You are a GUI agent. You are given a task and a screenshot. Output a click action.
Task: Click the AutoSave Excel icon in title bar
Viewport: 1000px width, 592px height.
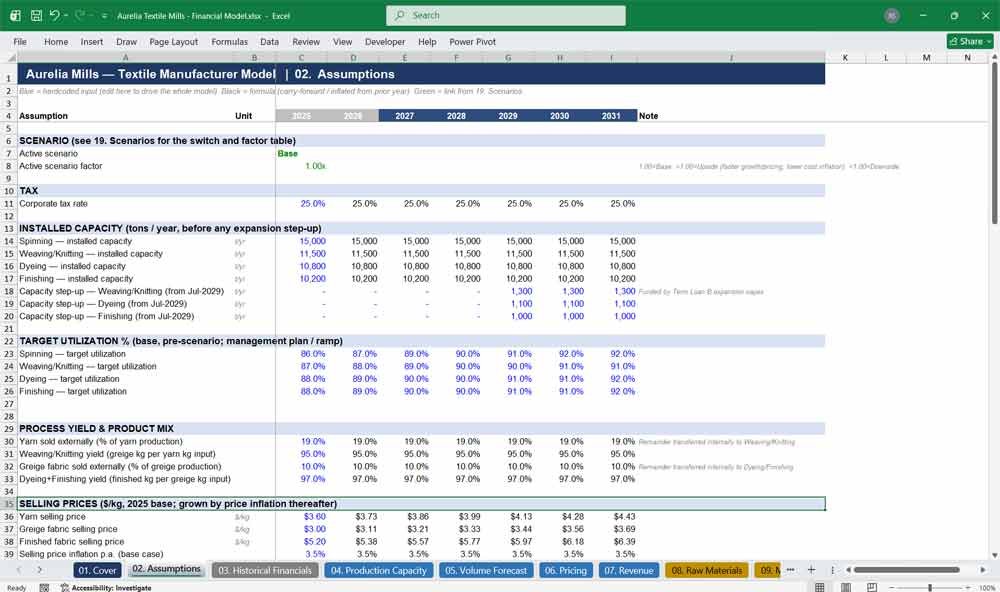click(x=15, y=15)
